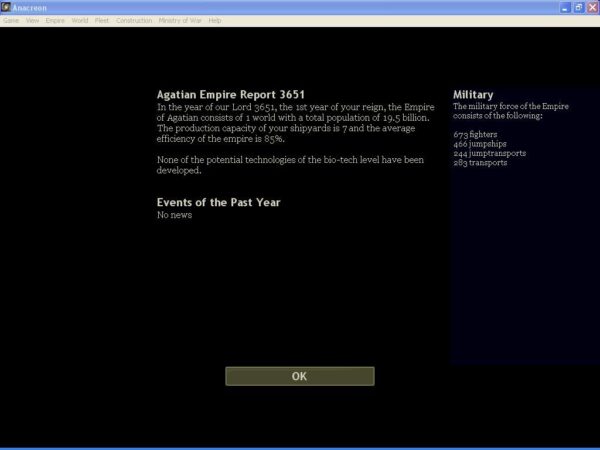Click the Anacreon title bar text
The image size is (600, 450).
click(x=31, y=7)
